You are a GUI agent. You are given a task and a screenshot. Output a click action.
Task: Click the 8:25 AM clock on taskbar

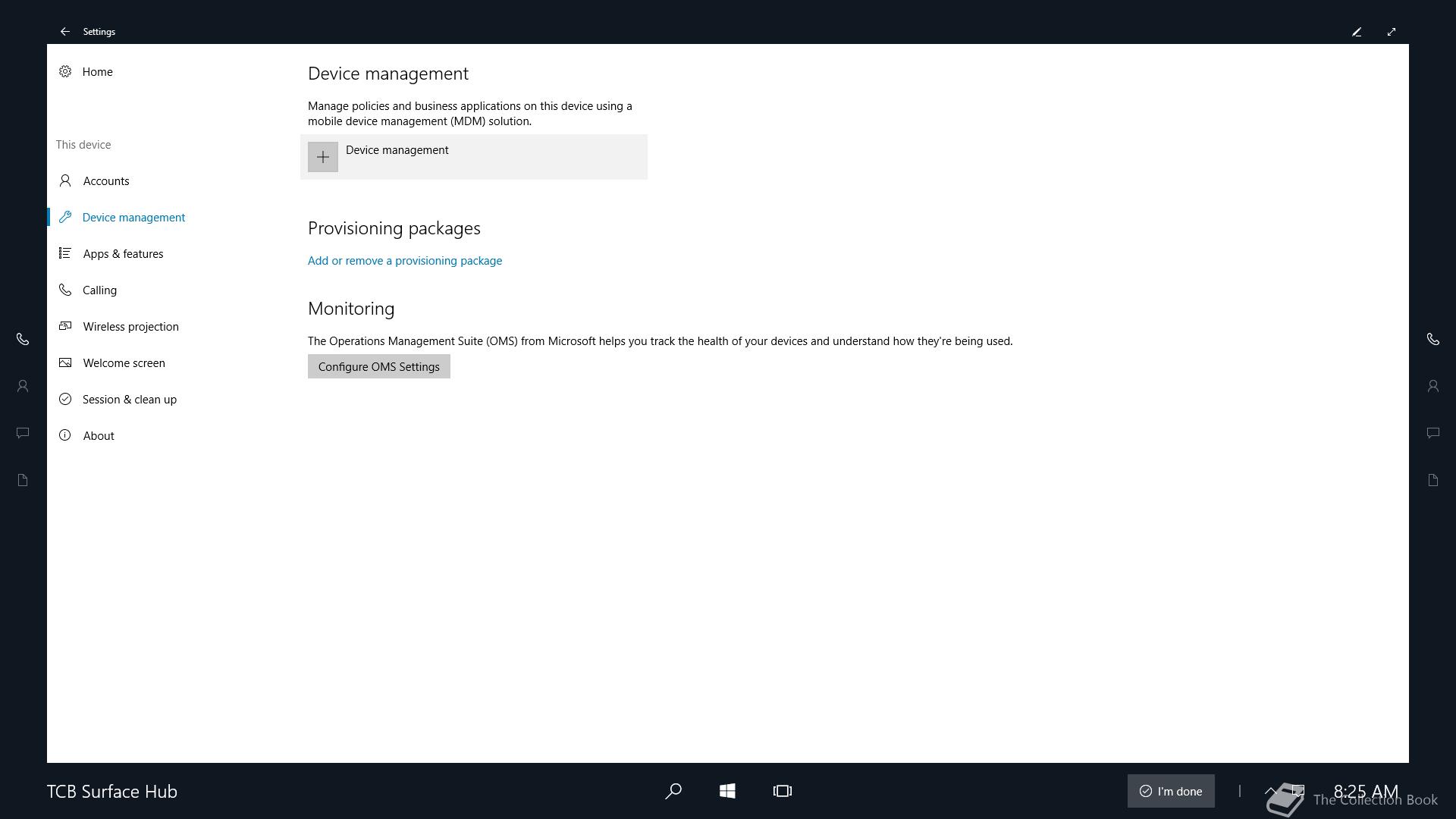click(1366, 791)
